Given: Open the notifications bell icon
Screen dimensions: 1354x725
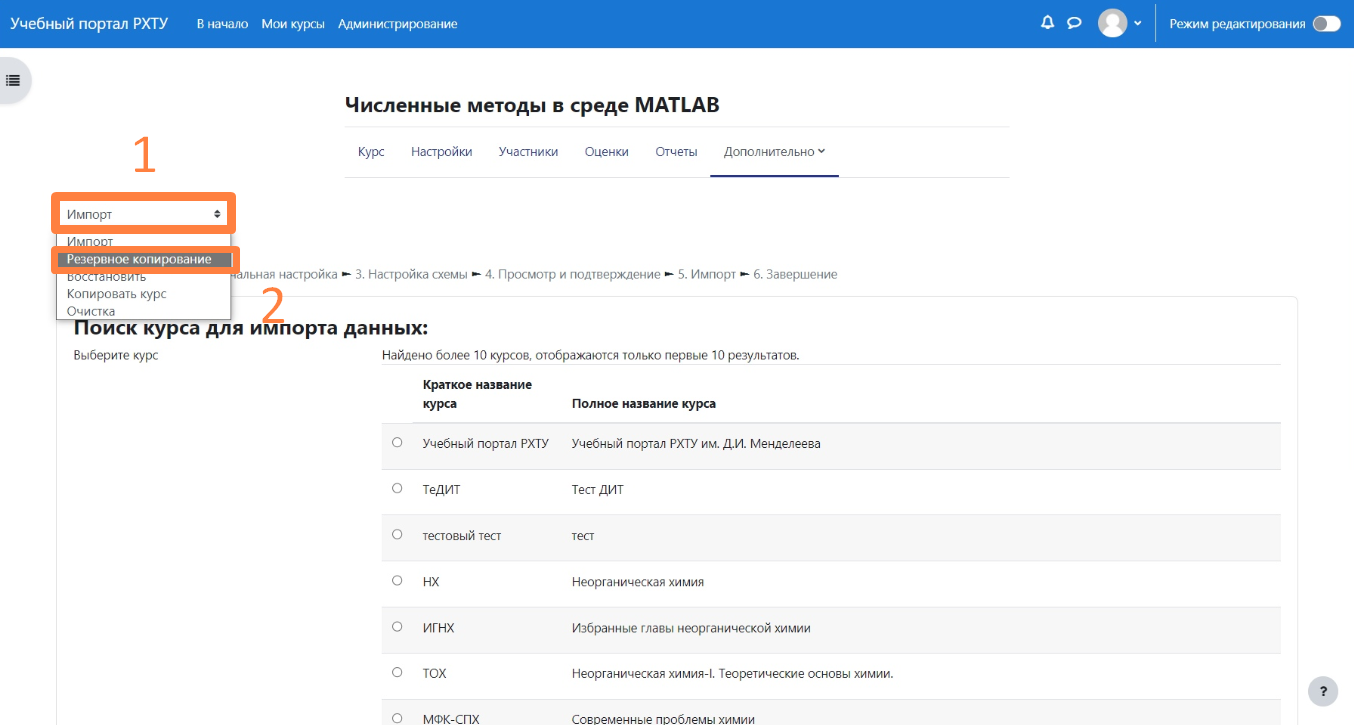Looking at the screenshot, I should tap(1047, 23).
